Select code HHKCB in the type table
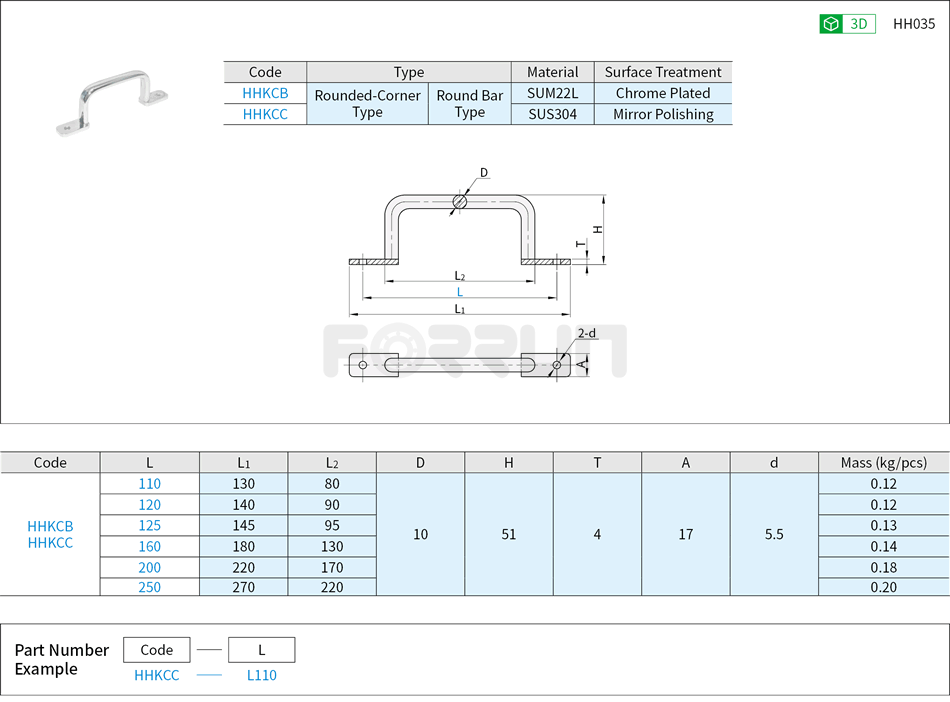This screenshot has height=702, width=950. click(264, 92)
